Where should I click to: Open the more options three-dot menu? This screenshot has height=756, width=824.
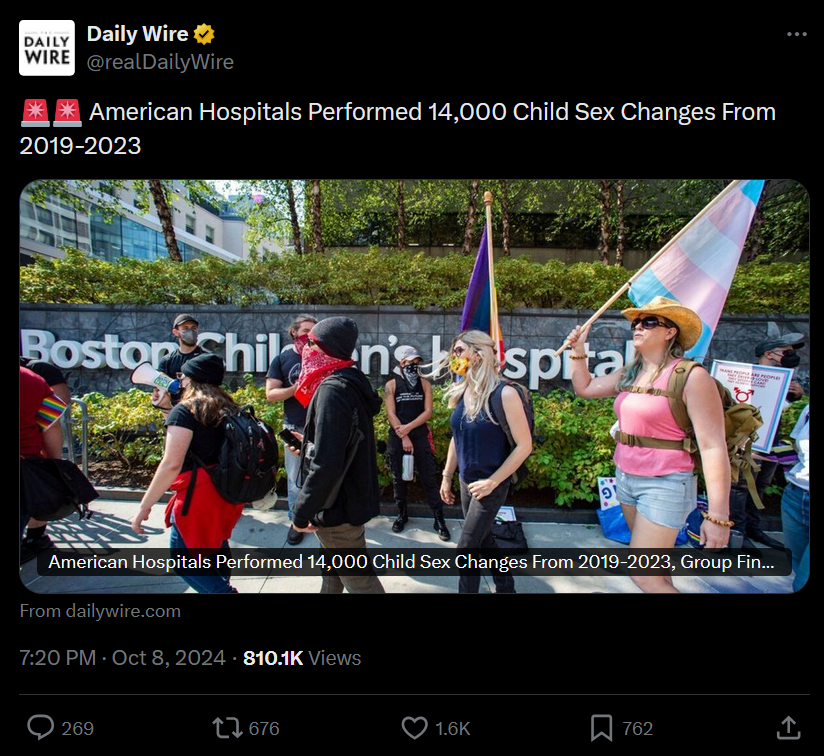(797, 34)
